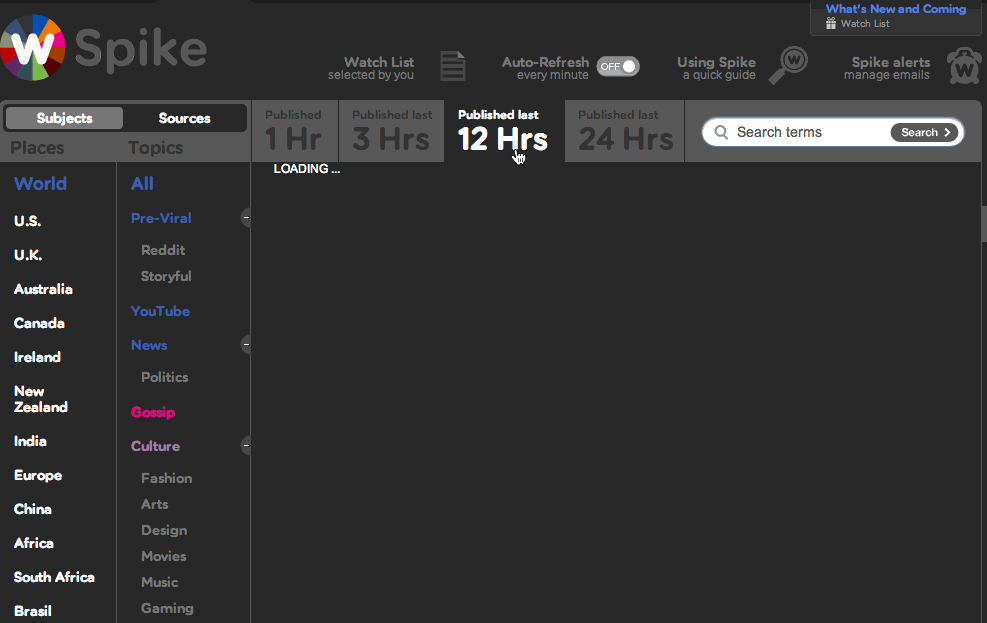Select the Published last 24 Hrs filter
987x623 pixels.
coord(623,131)
